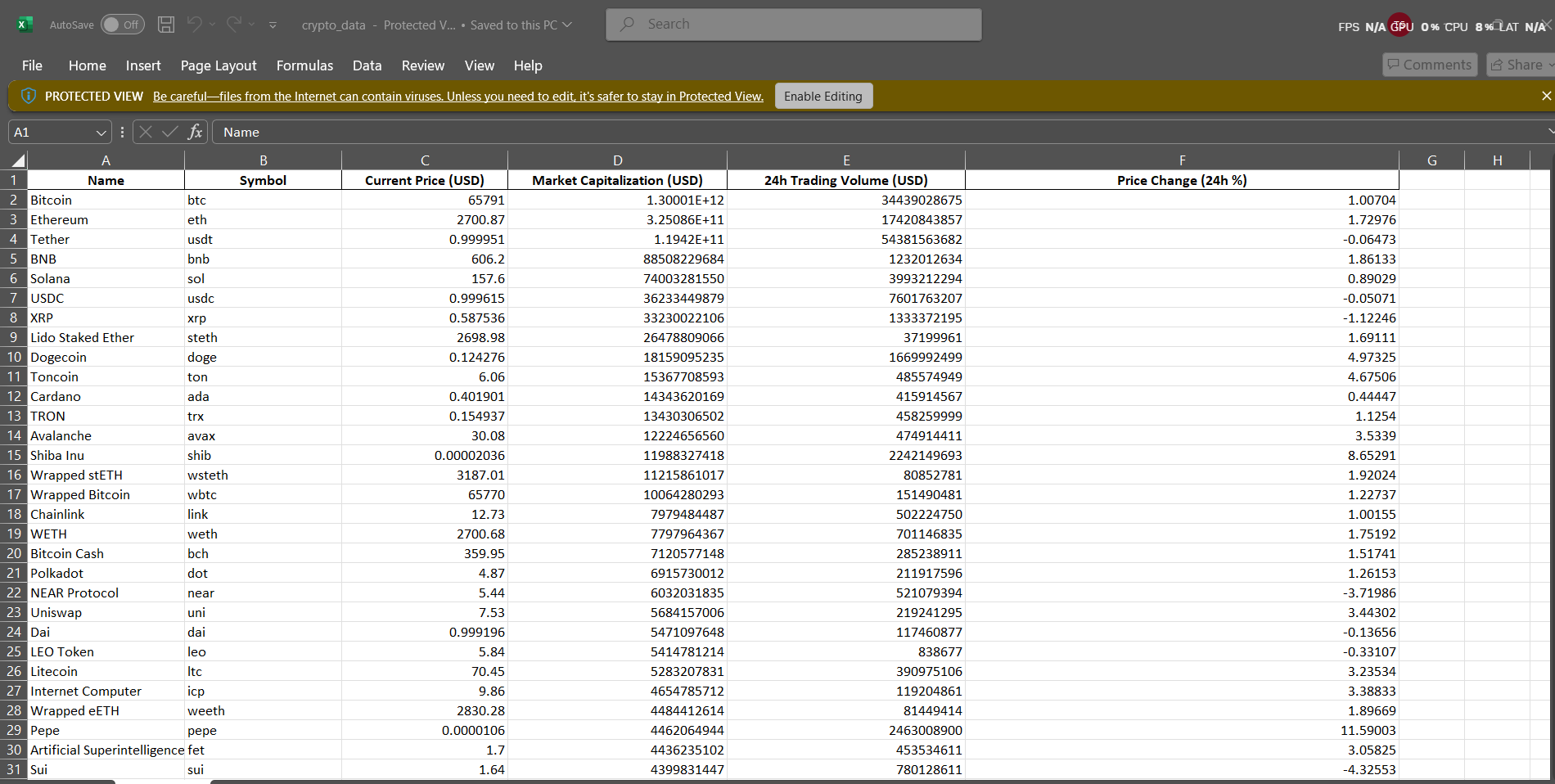Screen dimensions: 1555x784
Task: Click Dogecoin name cell
Action: [106, 357]
